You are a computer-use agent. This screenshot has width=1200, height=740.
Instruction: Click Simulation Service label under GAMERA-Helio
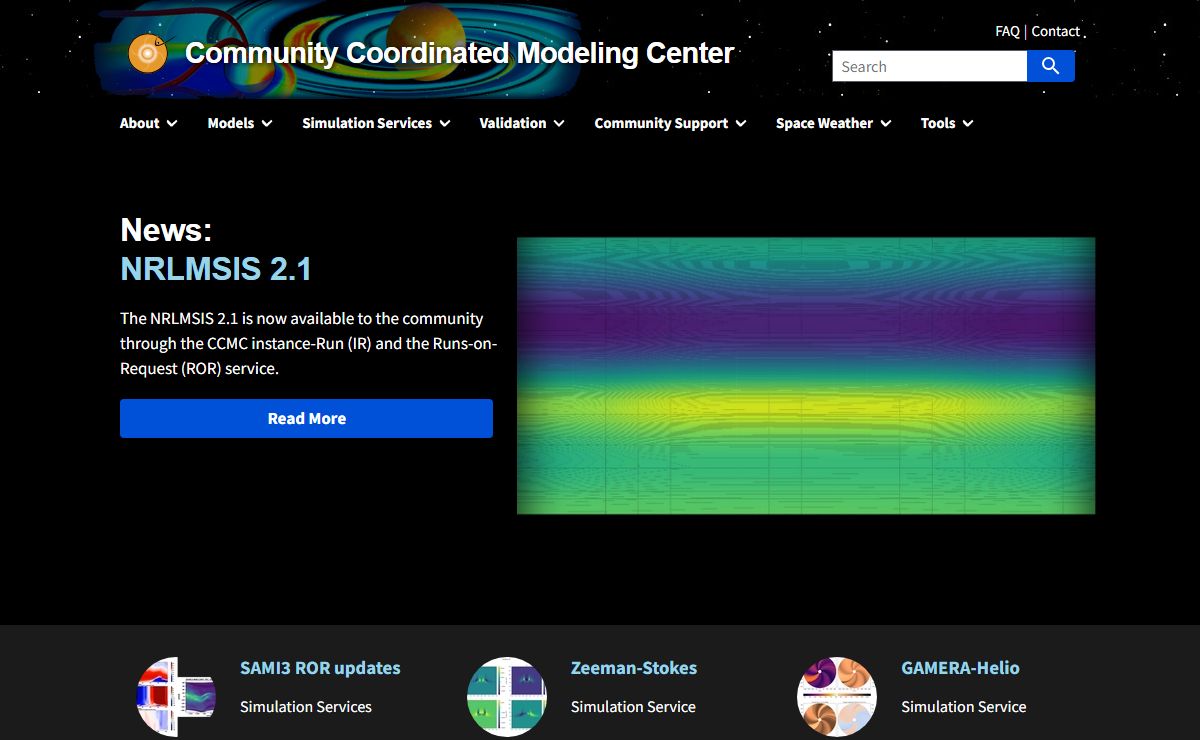[964, 706]
